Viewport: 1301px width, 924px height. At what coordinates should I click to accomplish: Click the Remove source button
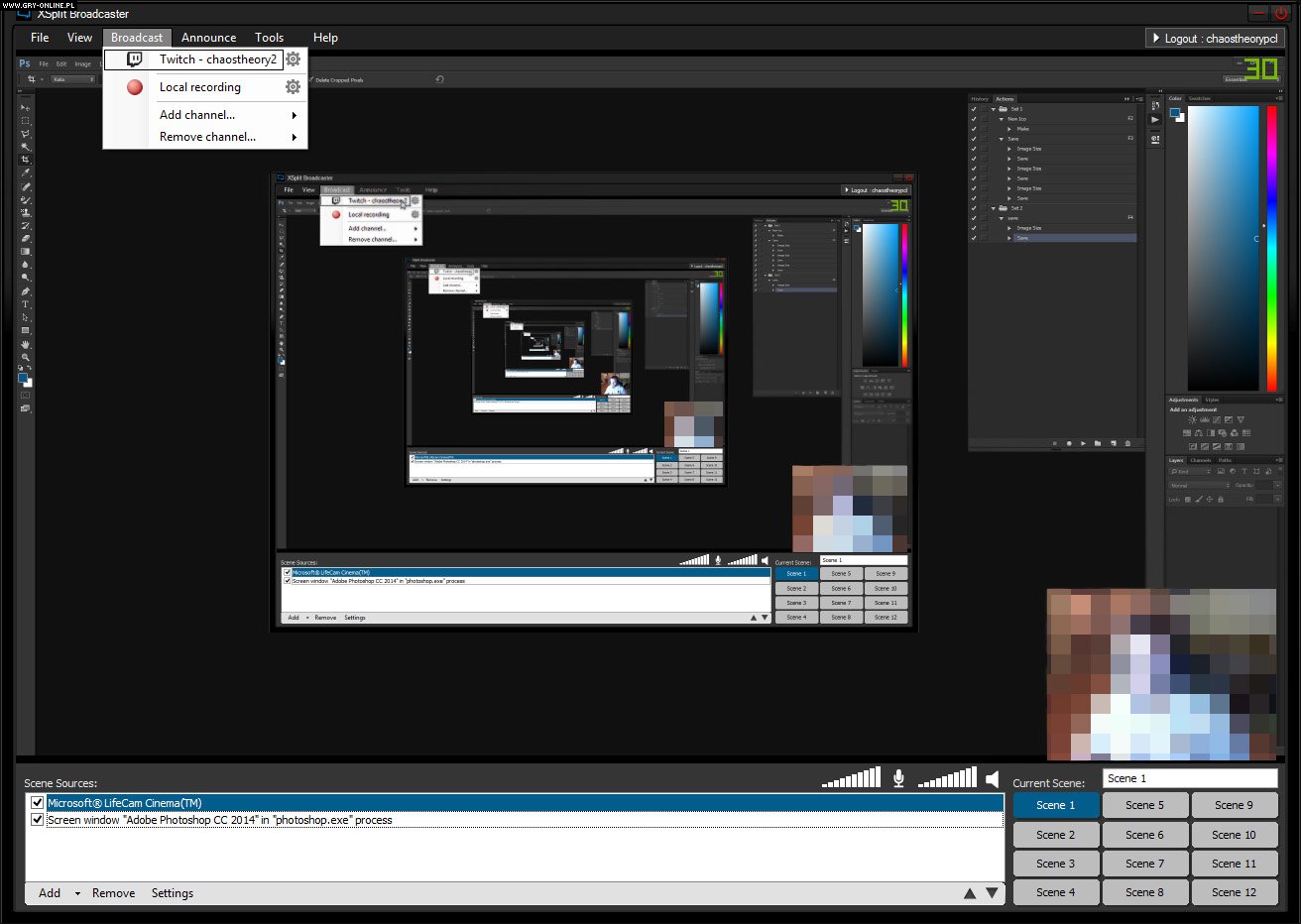[x=113, y=893]
